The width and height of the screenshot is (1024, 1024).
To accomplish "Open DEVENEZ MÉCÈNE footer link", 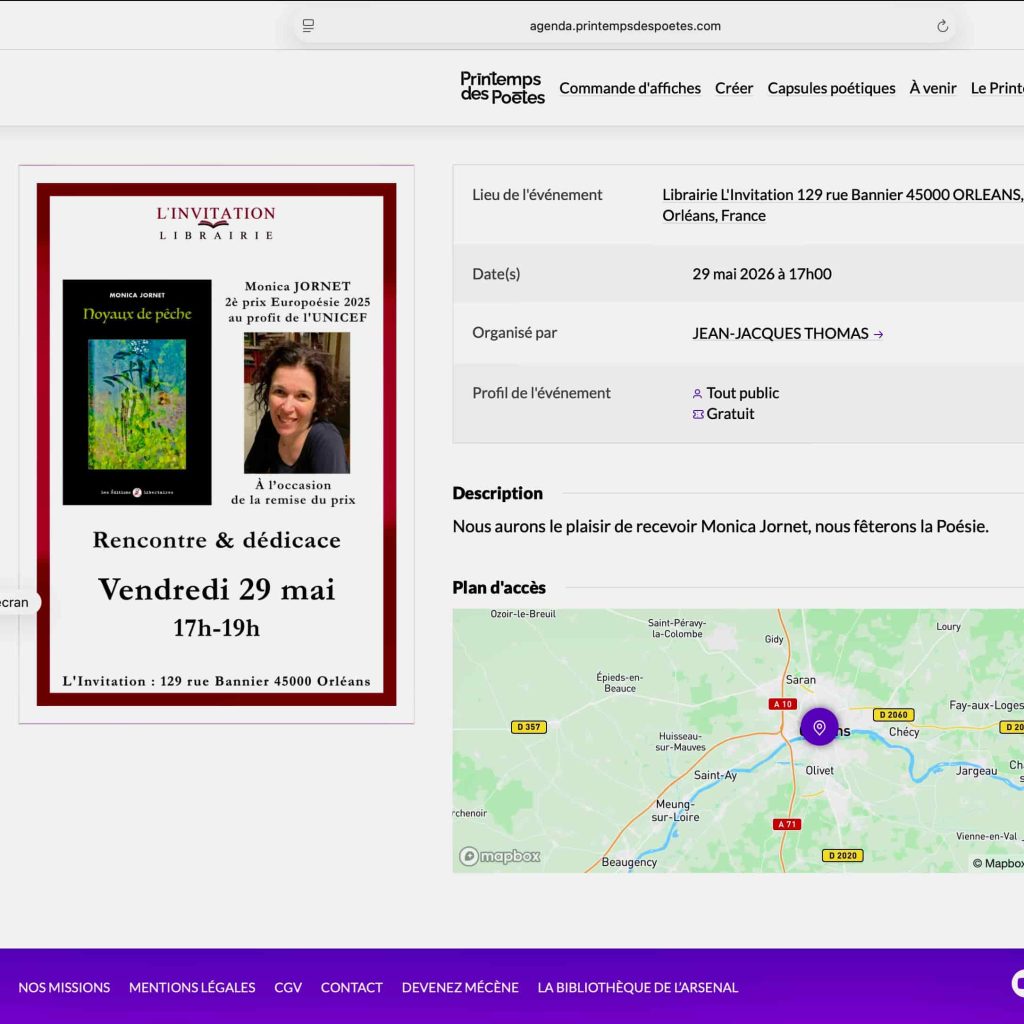I will tap(460, 987).
